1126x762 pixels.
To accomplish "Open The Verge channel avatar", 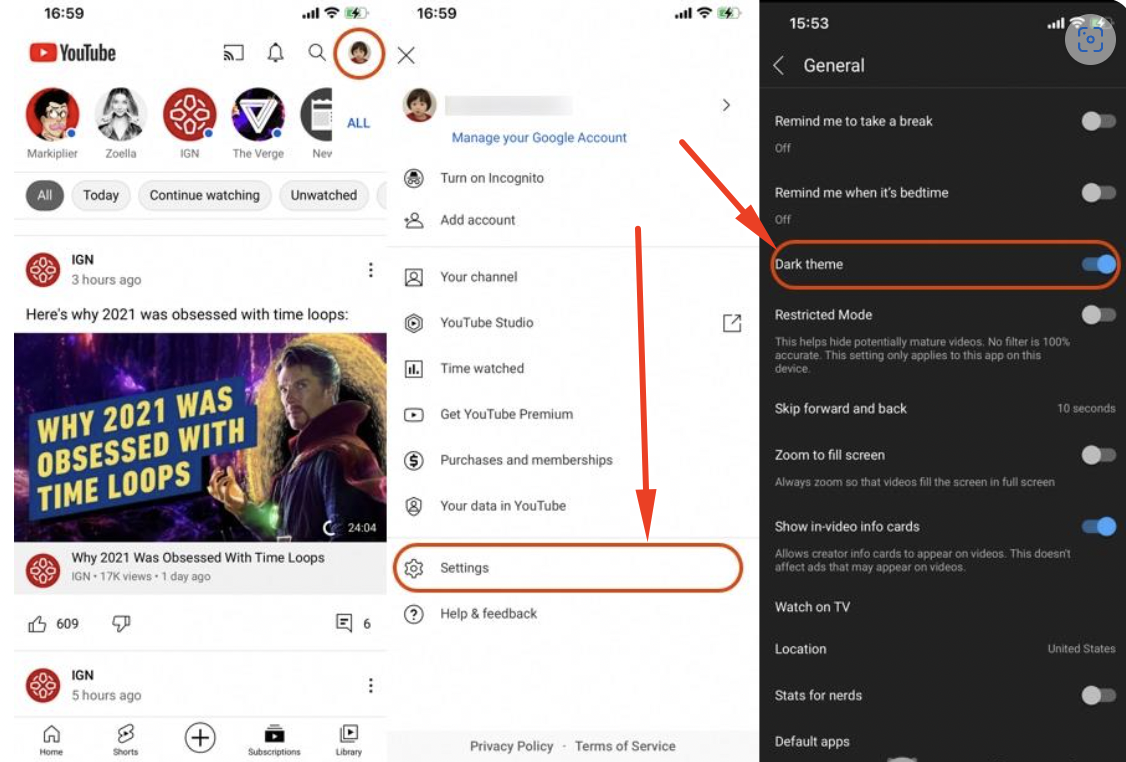I will 258,114.
